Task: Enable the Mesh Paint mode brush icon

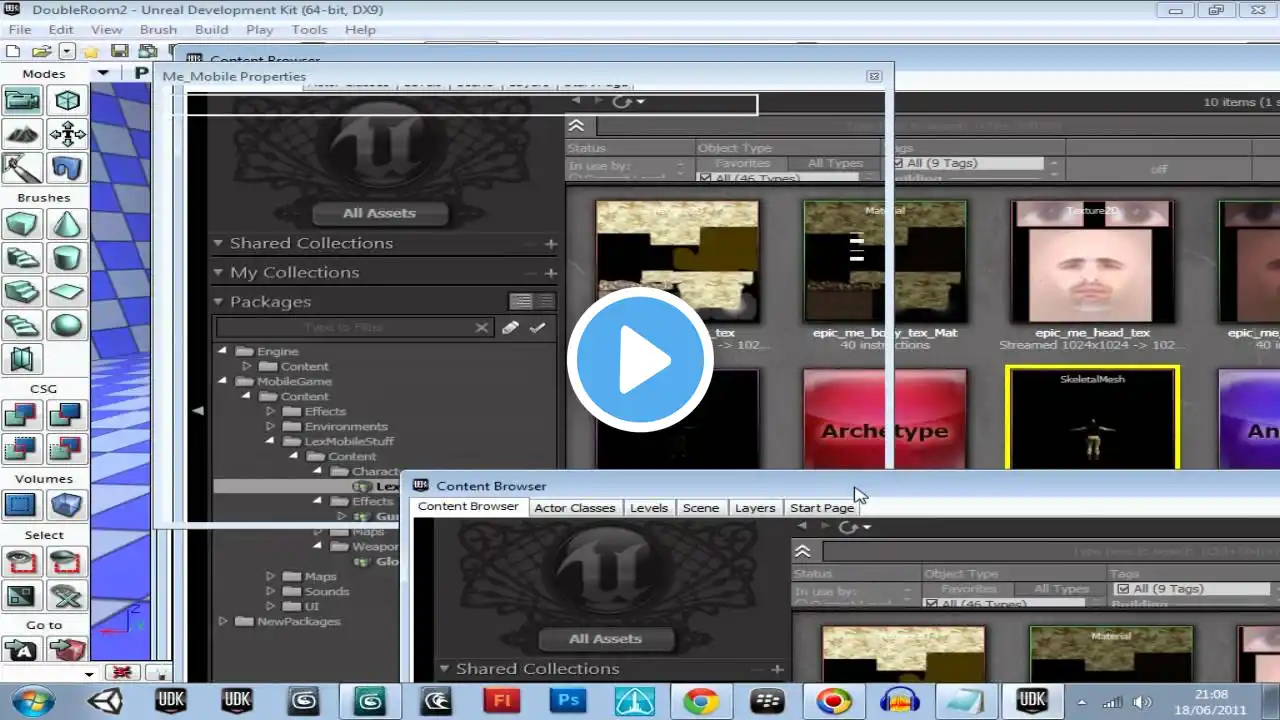Action: [x=22, y=168]
